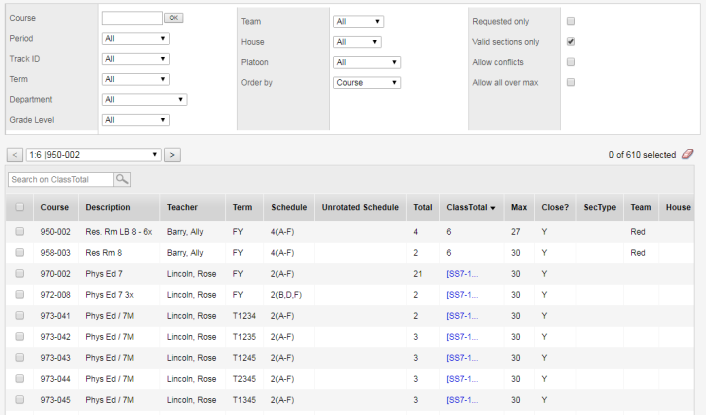The height and width of the screenshot is (415, 706).
Task: Go to next section with right arrow
Action: (172, 155)
